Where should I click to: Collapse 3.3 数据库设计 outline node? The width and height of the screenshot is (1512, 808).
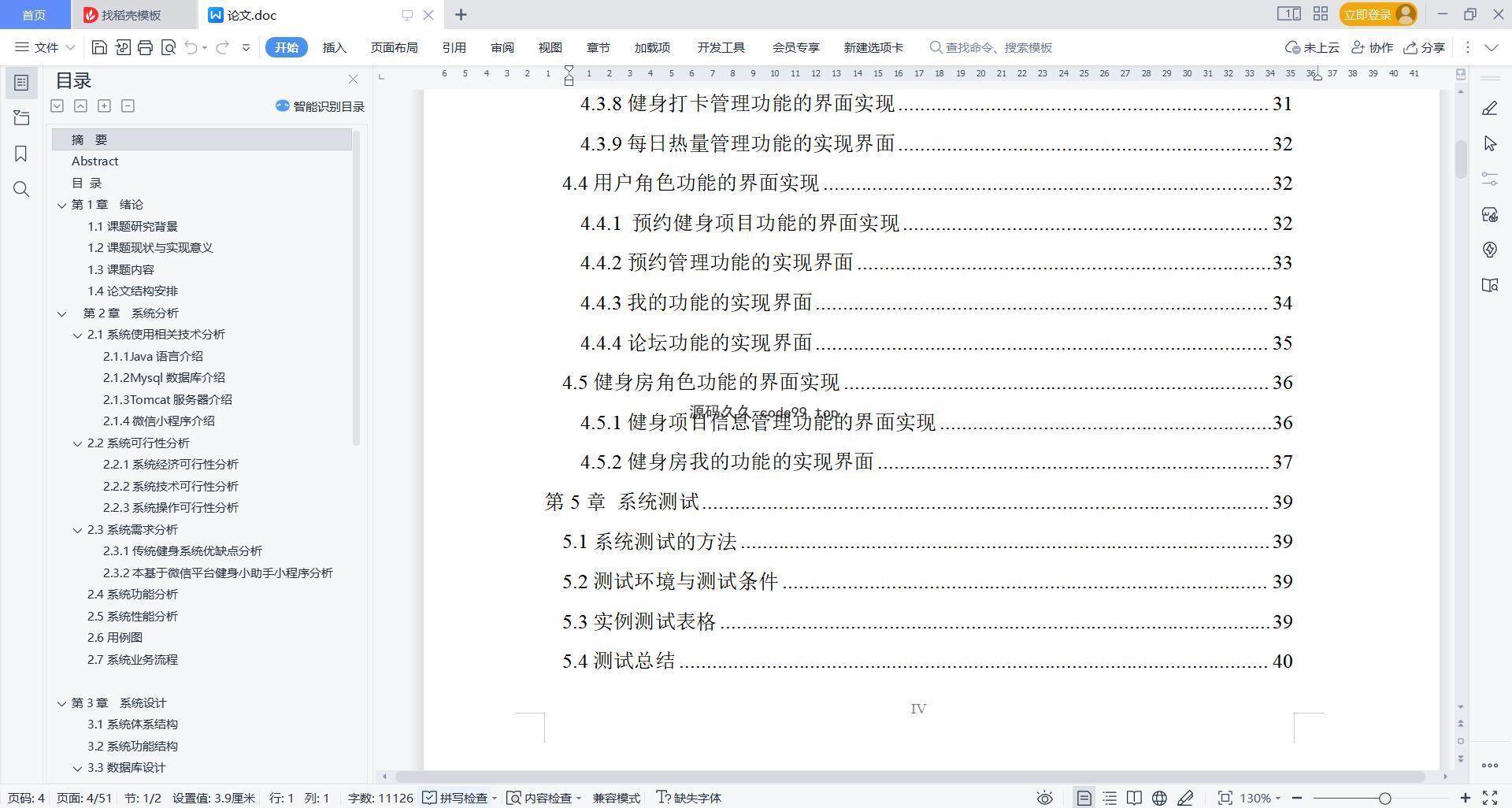[x=77, y=768]
